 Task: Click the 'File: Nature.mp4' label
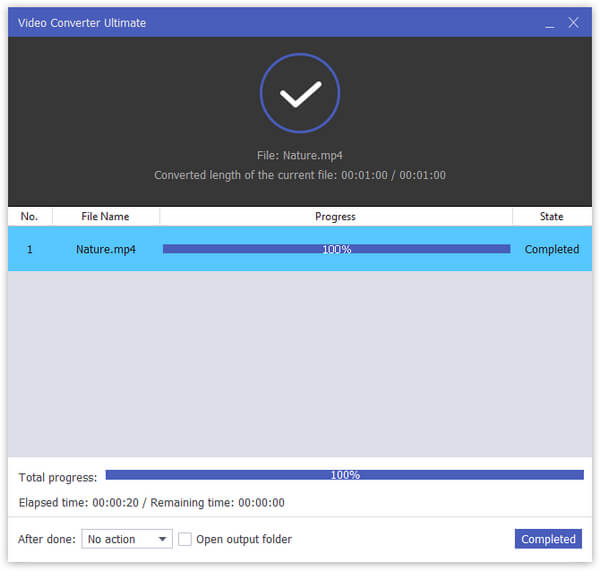[300, 155]
